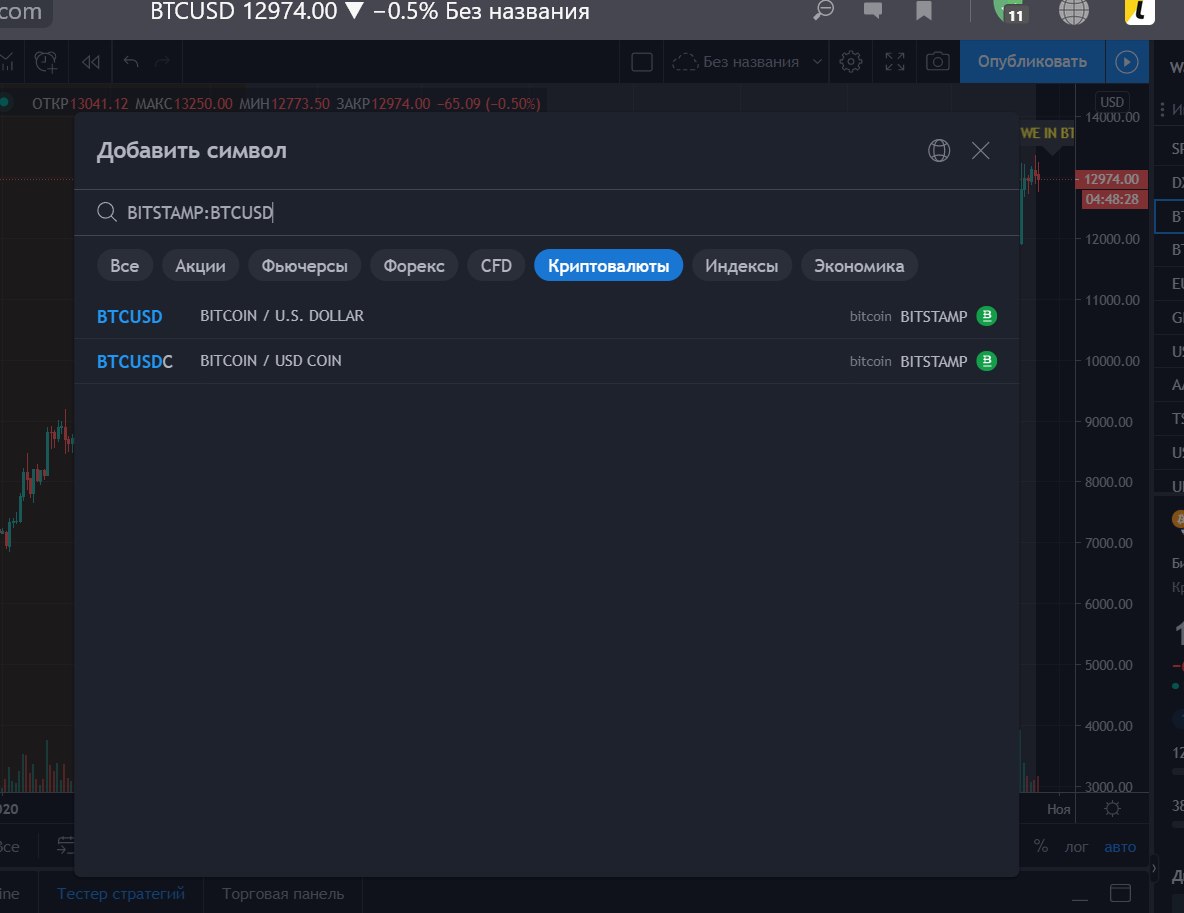The image size is (1184, 913).
Task: Select the Фьючерсы filter tab
Action: (x=304, y=266)
